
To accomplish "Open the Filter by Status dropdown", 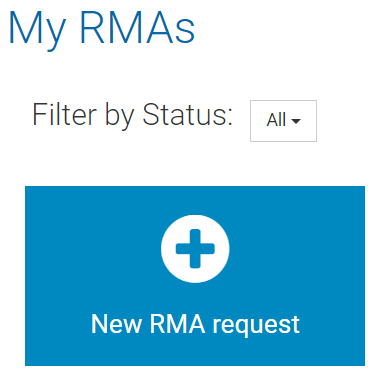I will tap(283, 121).
